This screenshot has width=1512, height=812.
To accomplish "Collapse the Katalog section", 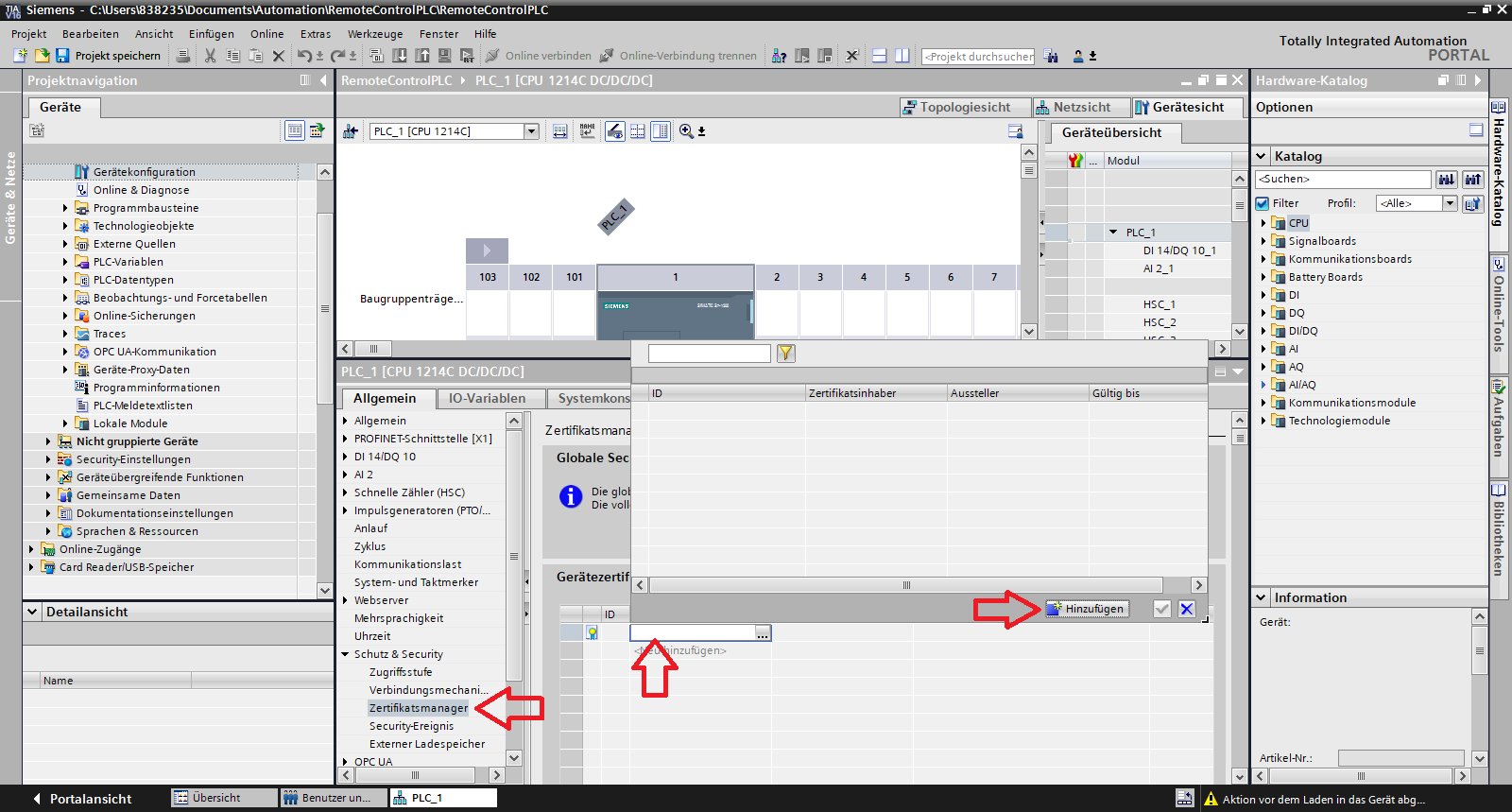I will pyautogui.click(x=1261, y=156).
